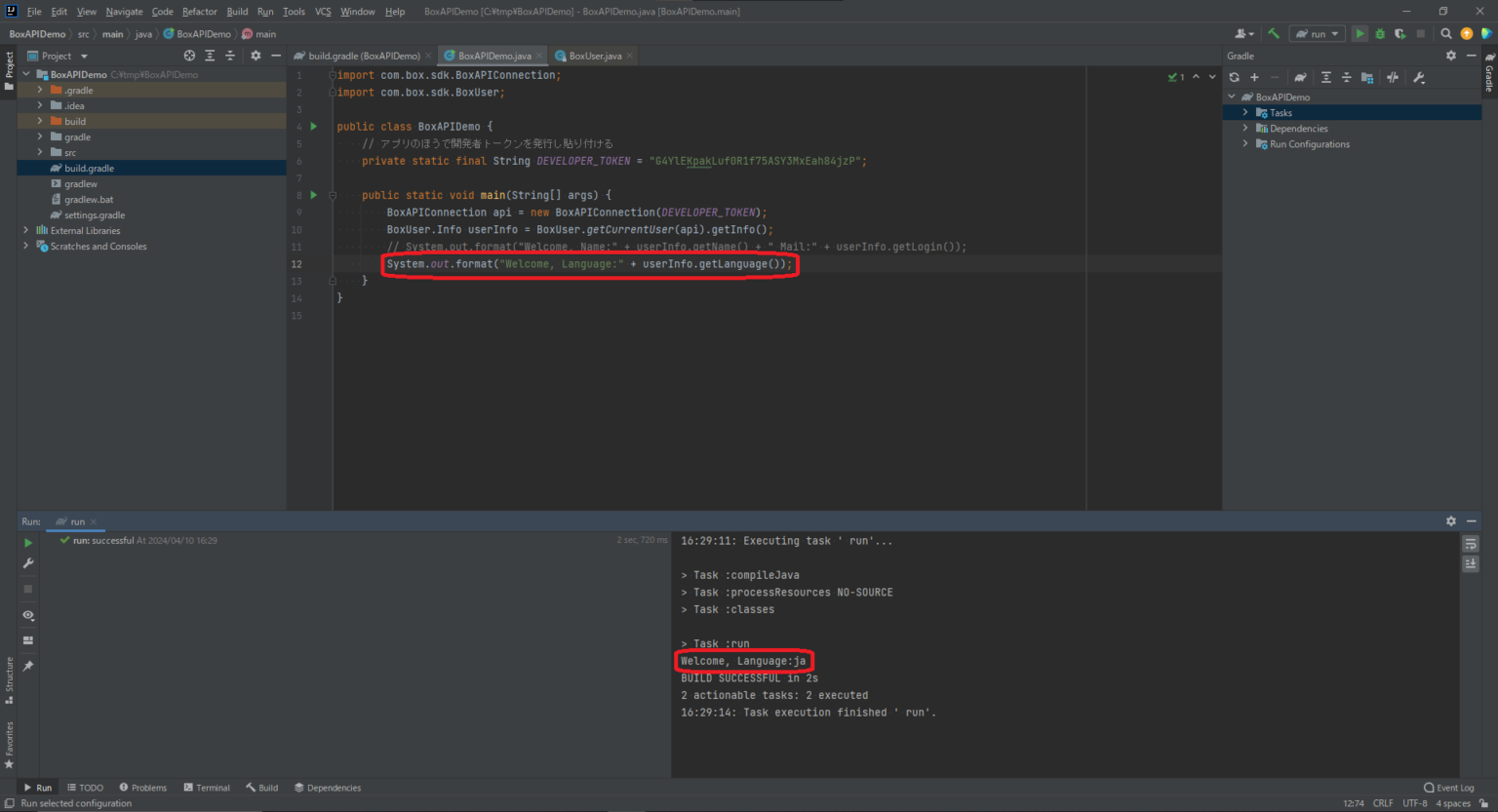
Task: Open the Refactor menu
Action: point(199,12)
